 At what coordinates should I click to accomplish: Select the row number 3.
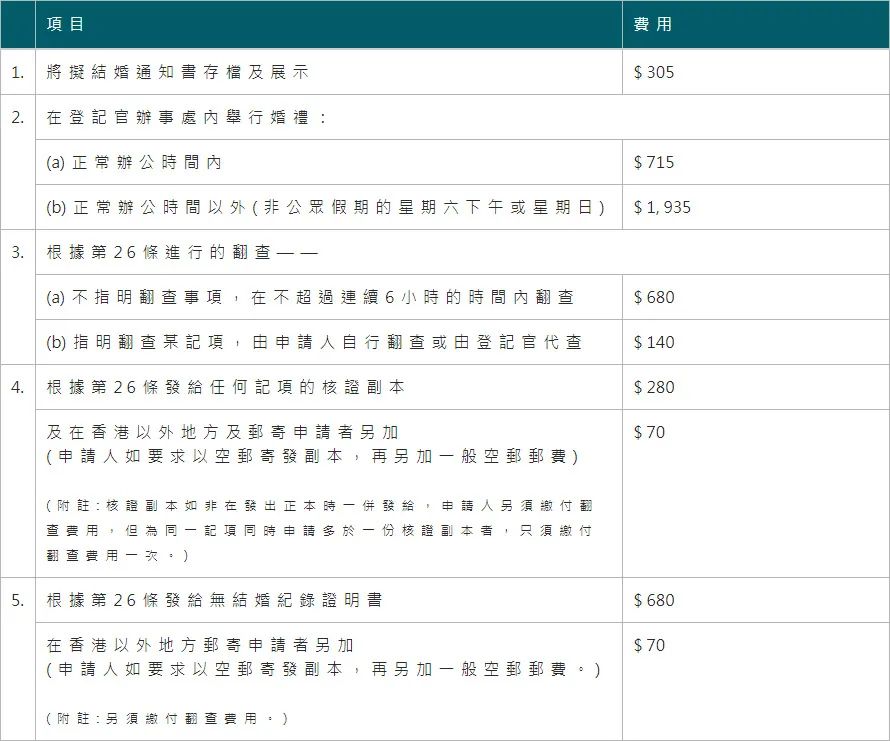[18, 252]
